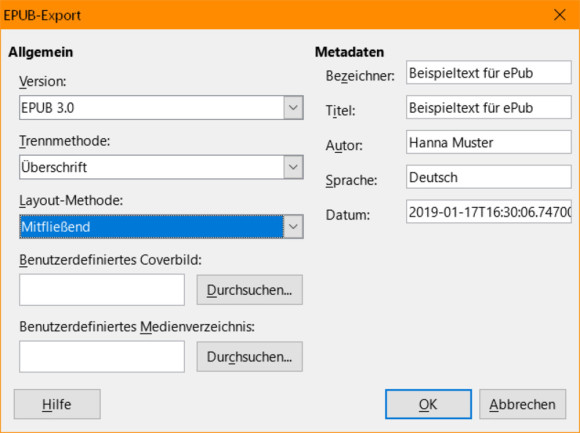Open the Trennmethode dropdown arrow

pyautogui.click(x=293, y=167)
